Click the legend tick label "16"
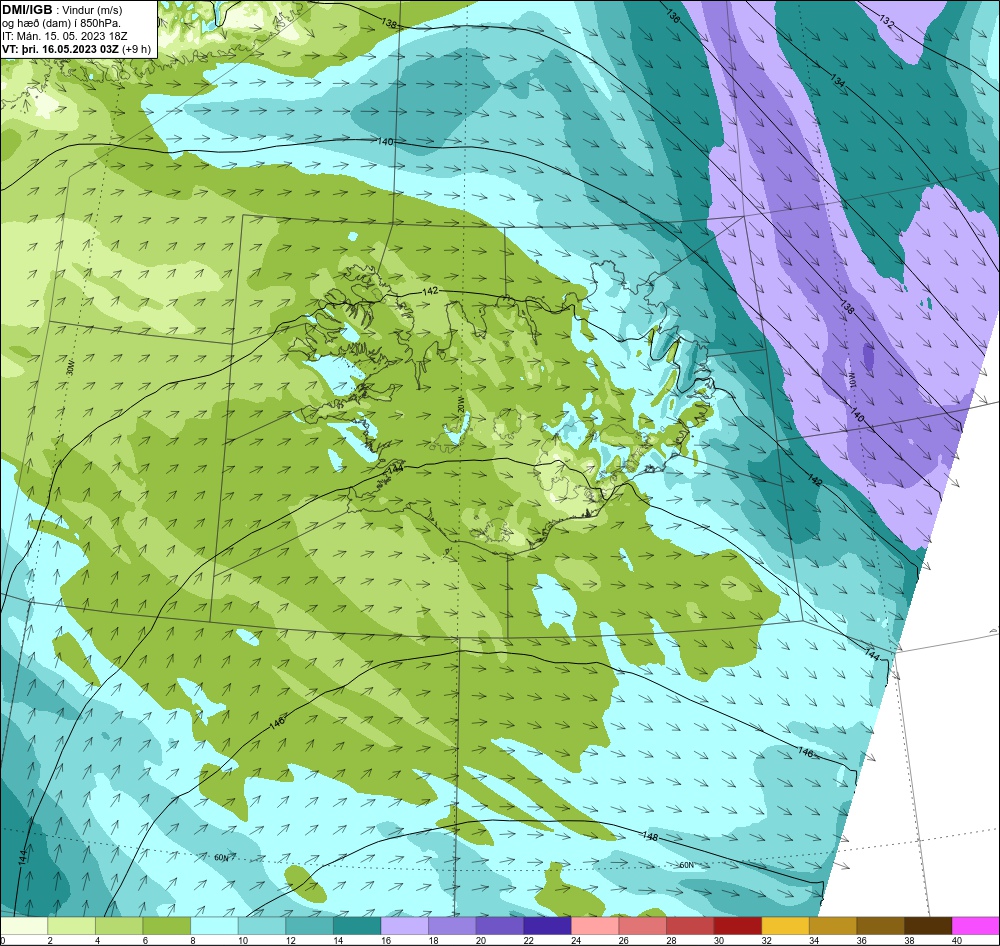This screenshot has width=1000, height=946. [x=386, y=940]
